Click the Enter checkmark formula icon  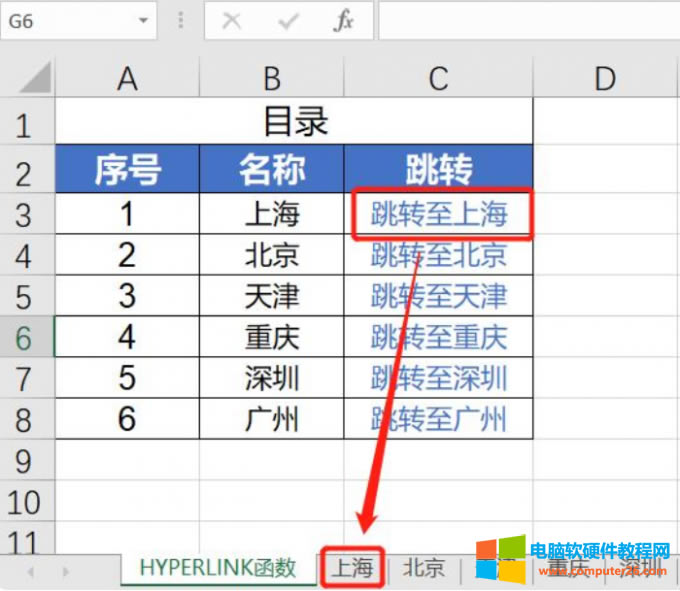289,21
